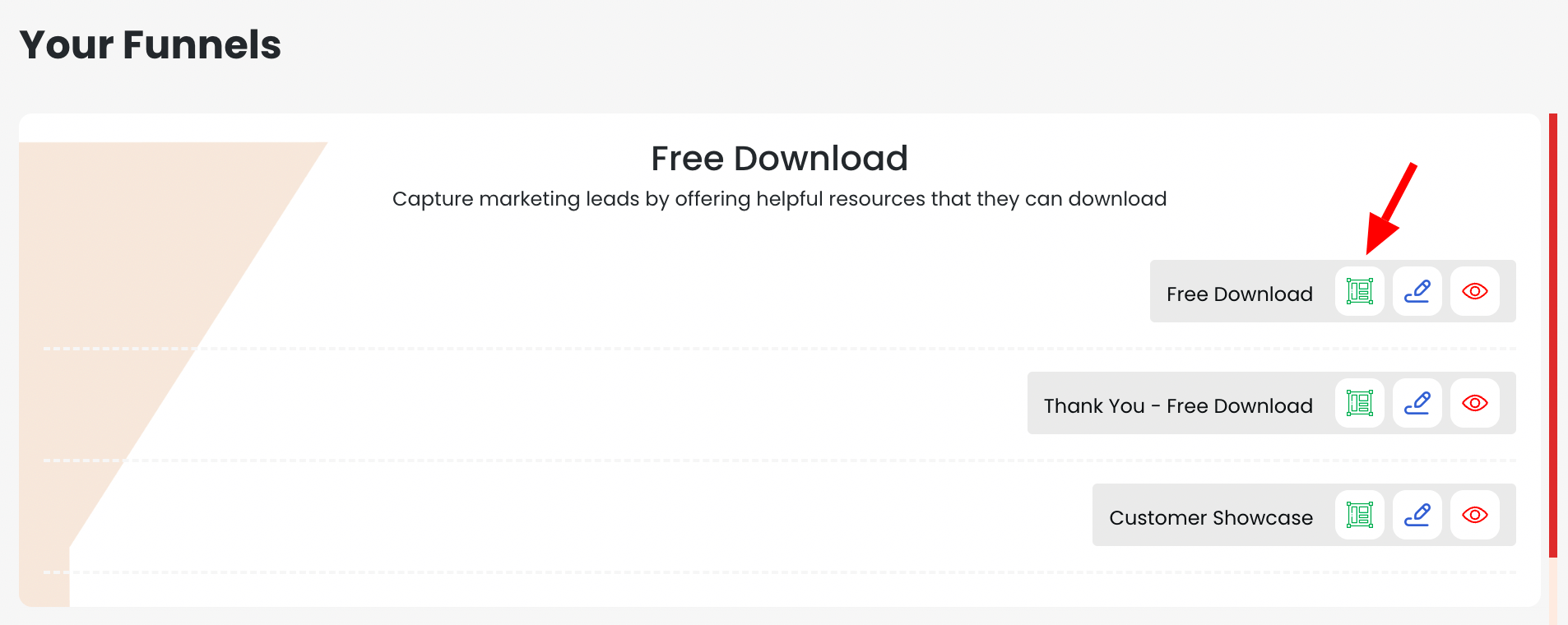1568x625 pixels.
Task: Edit Customer Showcase using the pencil icon
Action: point(1417,515)
